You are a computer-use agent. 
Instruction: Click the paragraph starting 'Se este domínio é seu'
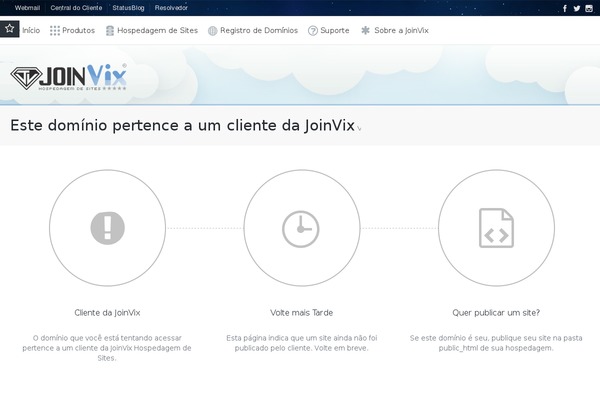tap(496, 343)
